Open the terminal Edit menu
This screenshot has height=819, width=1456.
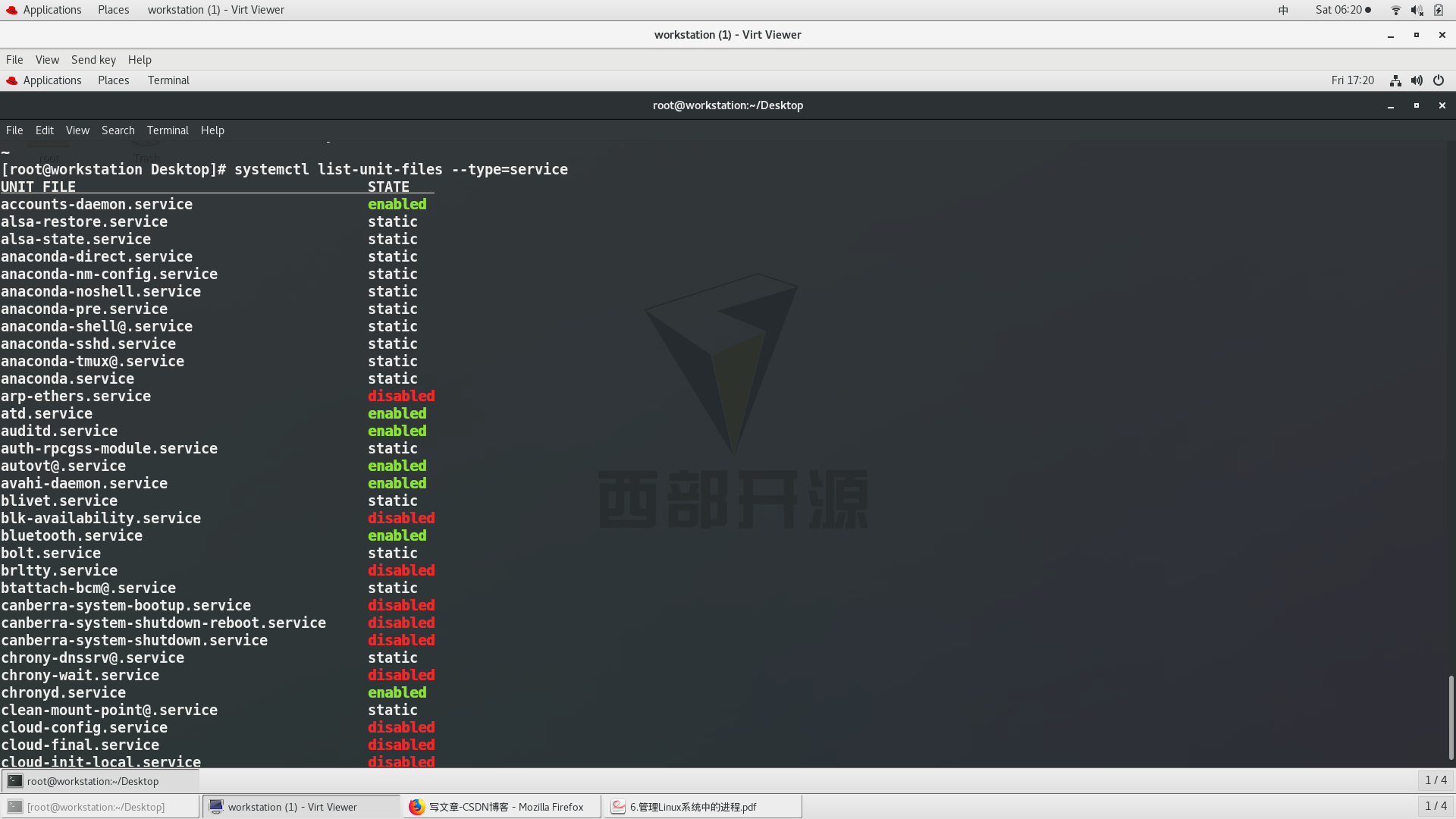click(x=44, y=130)
